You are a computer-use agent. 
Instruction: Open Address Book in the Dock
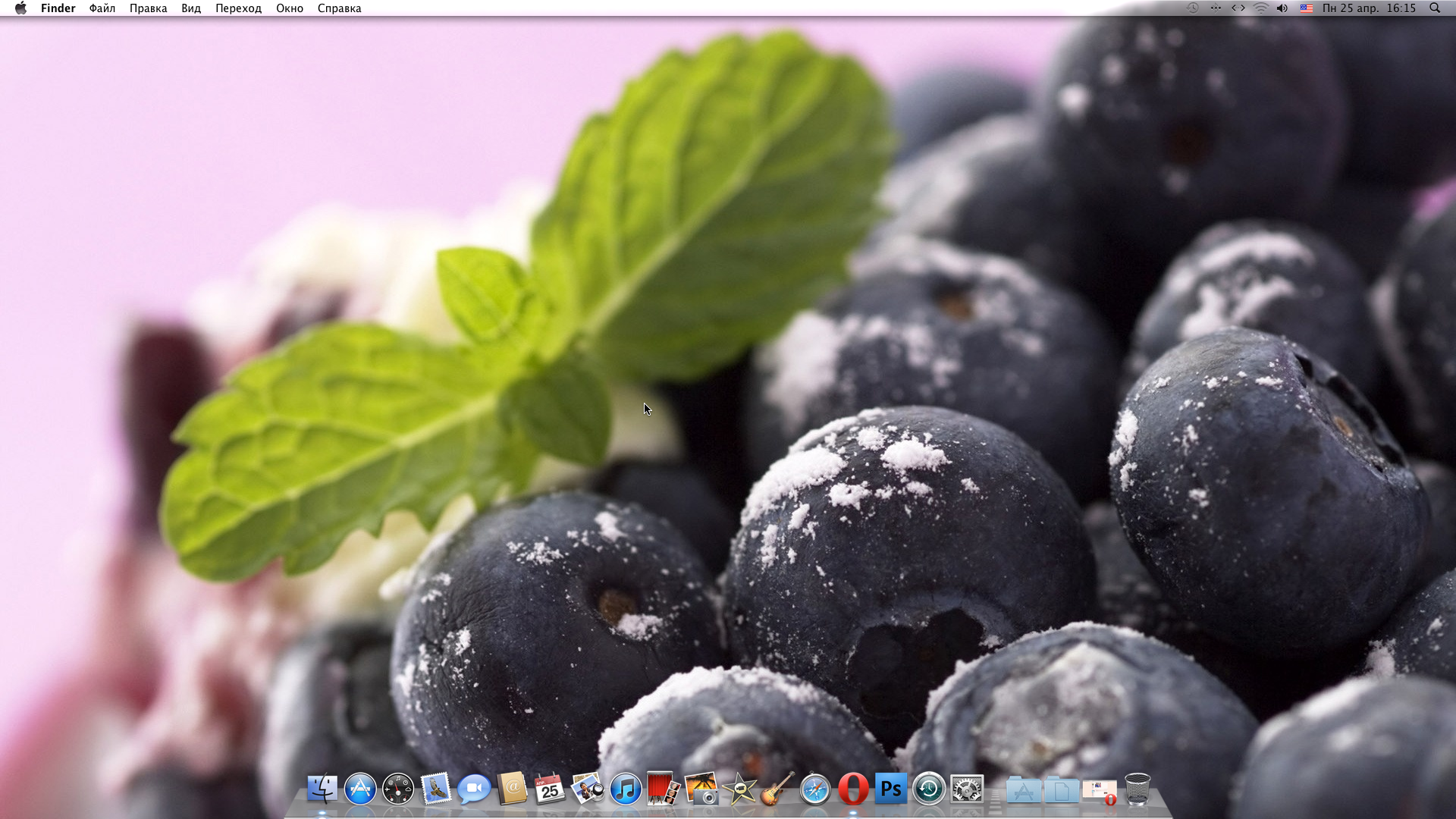(x=512, y=789)
